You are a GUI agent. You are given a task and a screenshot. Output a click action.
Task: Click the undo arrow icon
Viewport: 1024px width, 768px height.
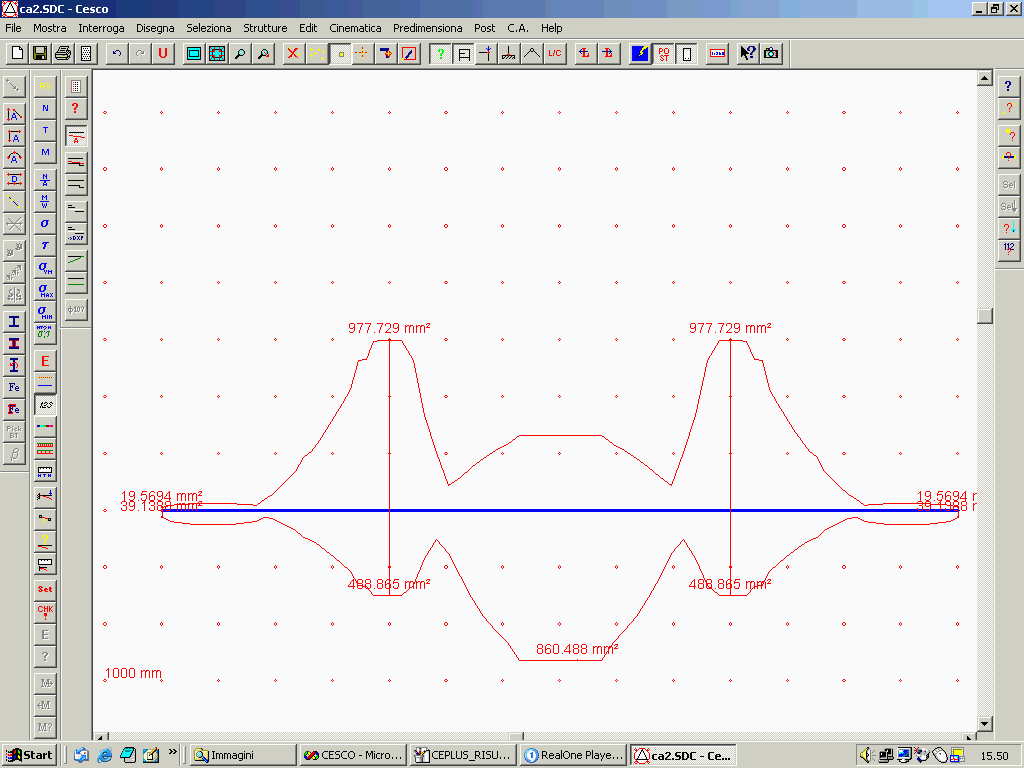point(117,53)
